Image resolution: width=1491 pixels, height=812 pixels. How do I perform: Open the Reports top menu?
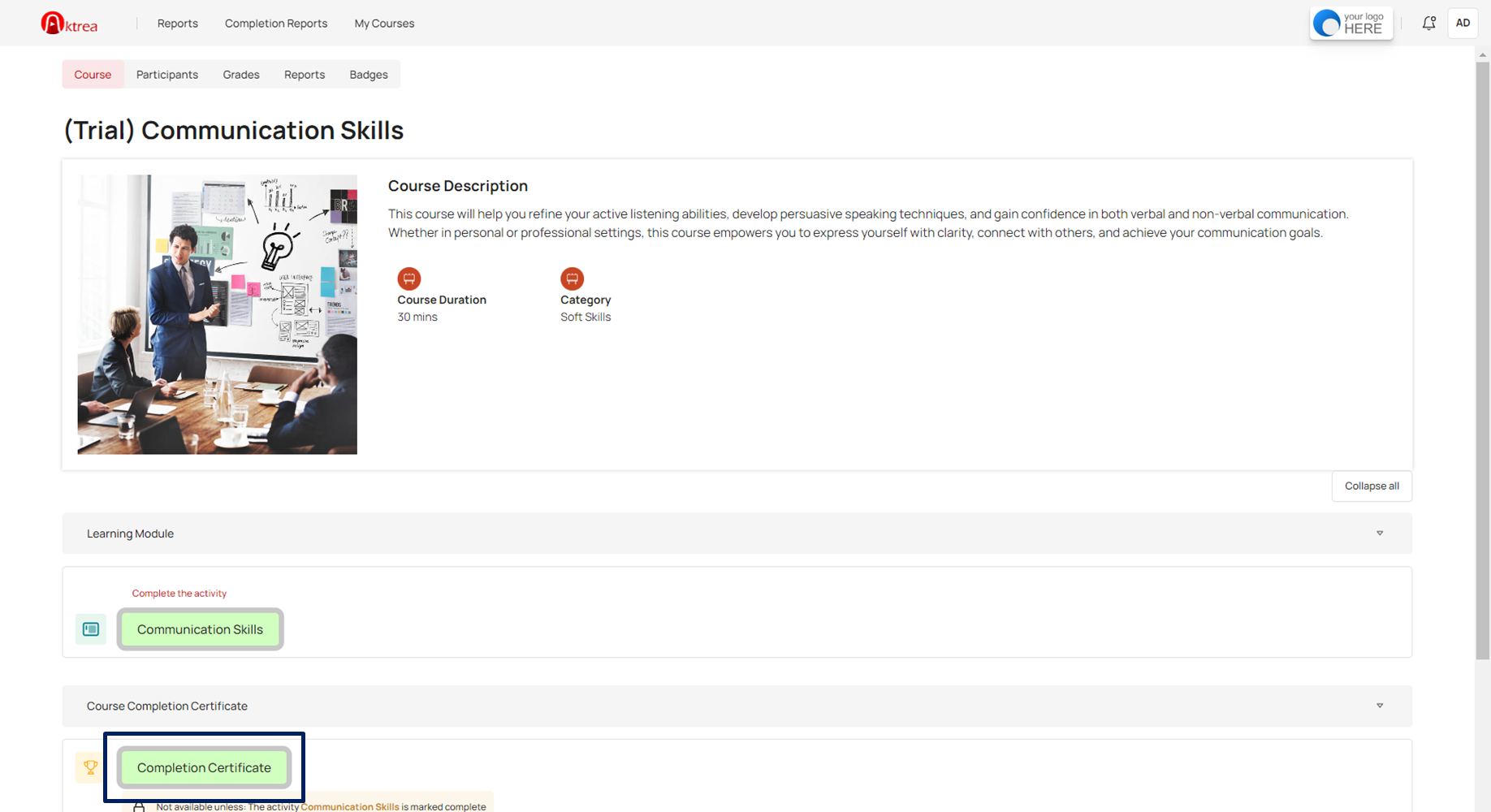click(x=178, y=24)
